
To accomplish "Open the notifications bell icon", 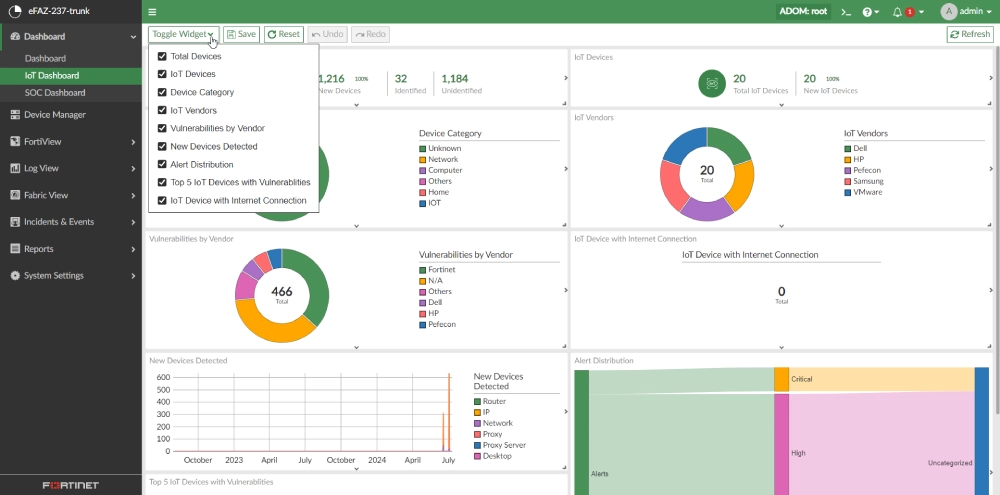I will (897, 12).
